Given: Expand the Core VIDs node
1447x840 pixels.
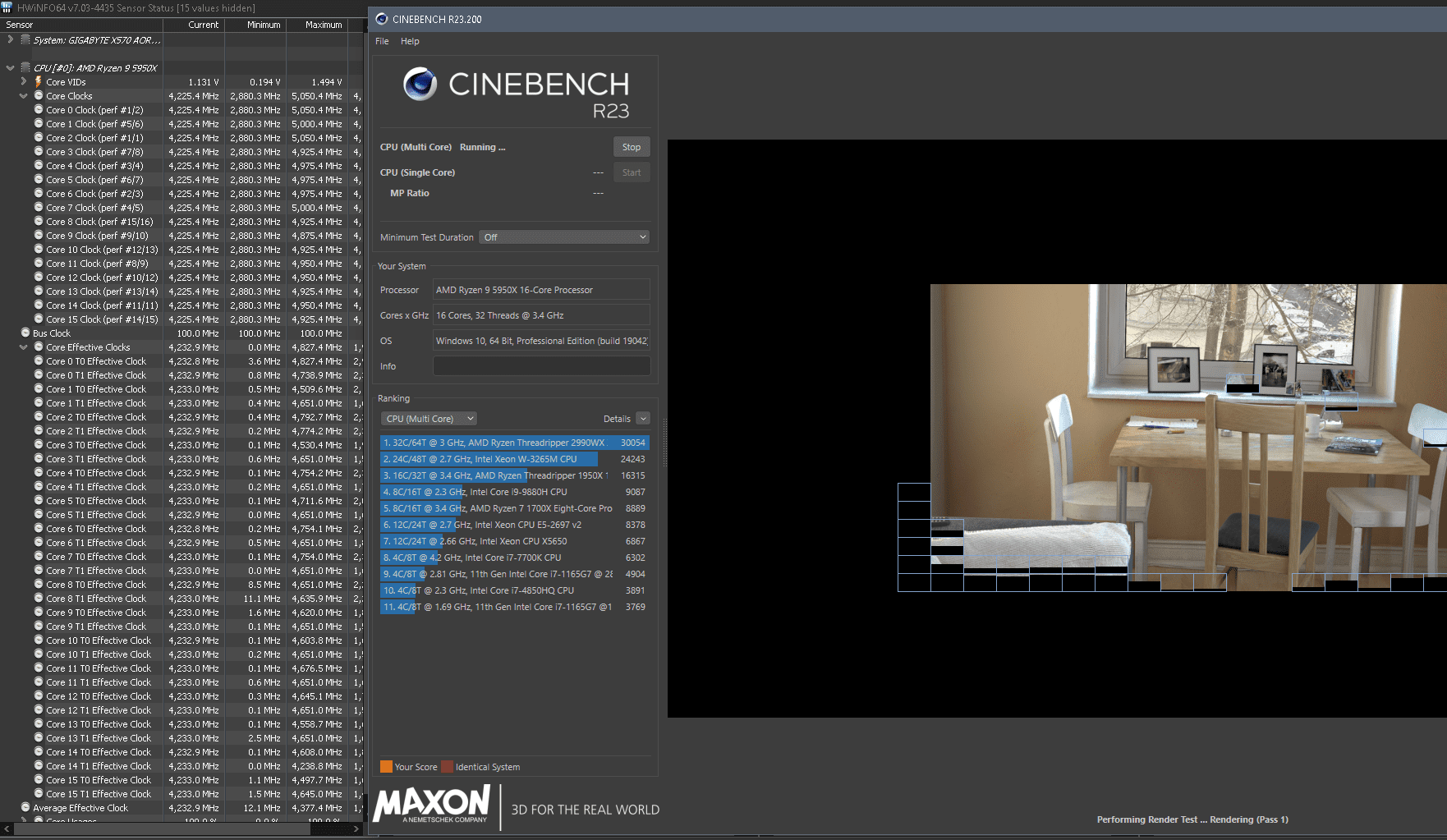Looking at the screenshot, I should pos(23,82).
